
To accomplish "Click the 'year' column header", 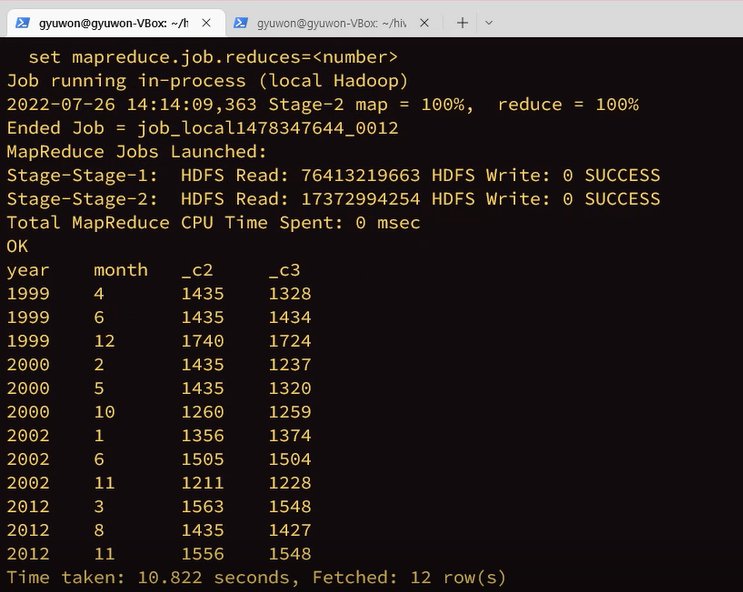I will [28, 271].
